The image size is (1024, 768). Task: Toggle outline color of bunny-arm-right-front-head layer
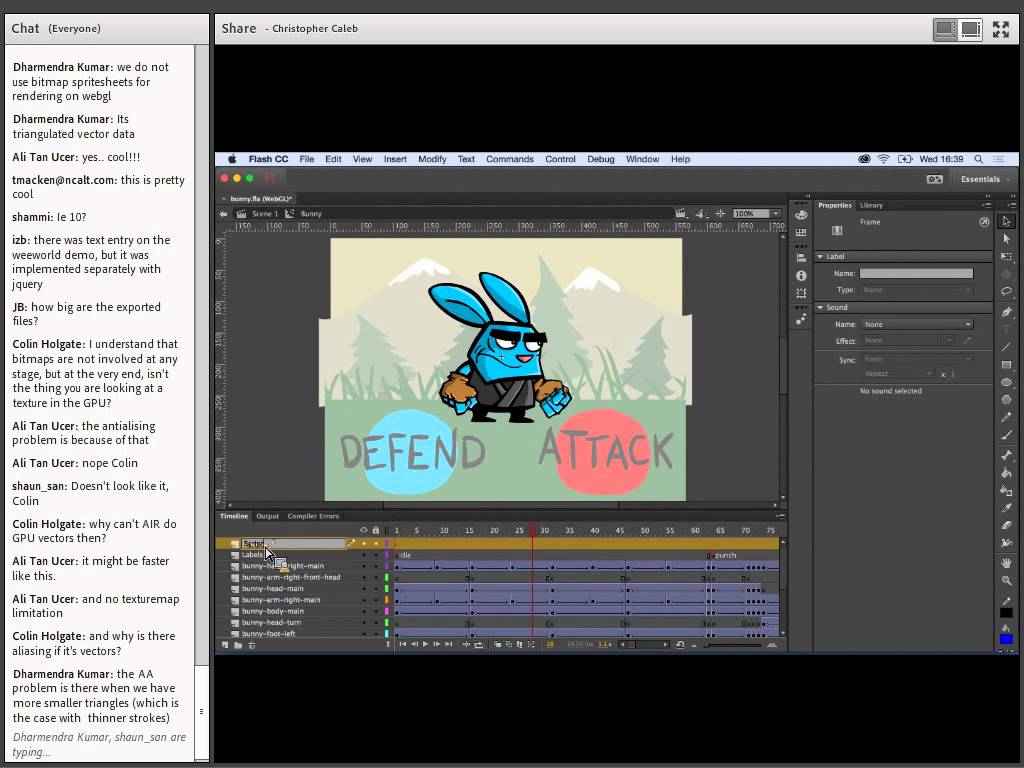click(387, 577)
